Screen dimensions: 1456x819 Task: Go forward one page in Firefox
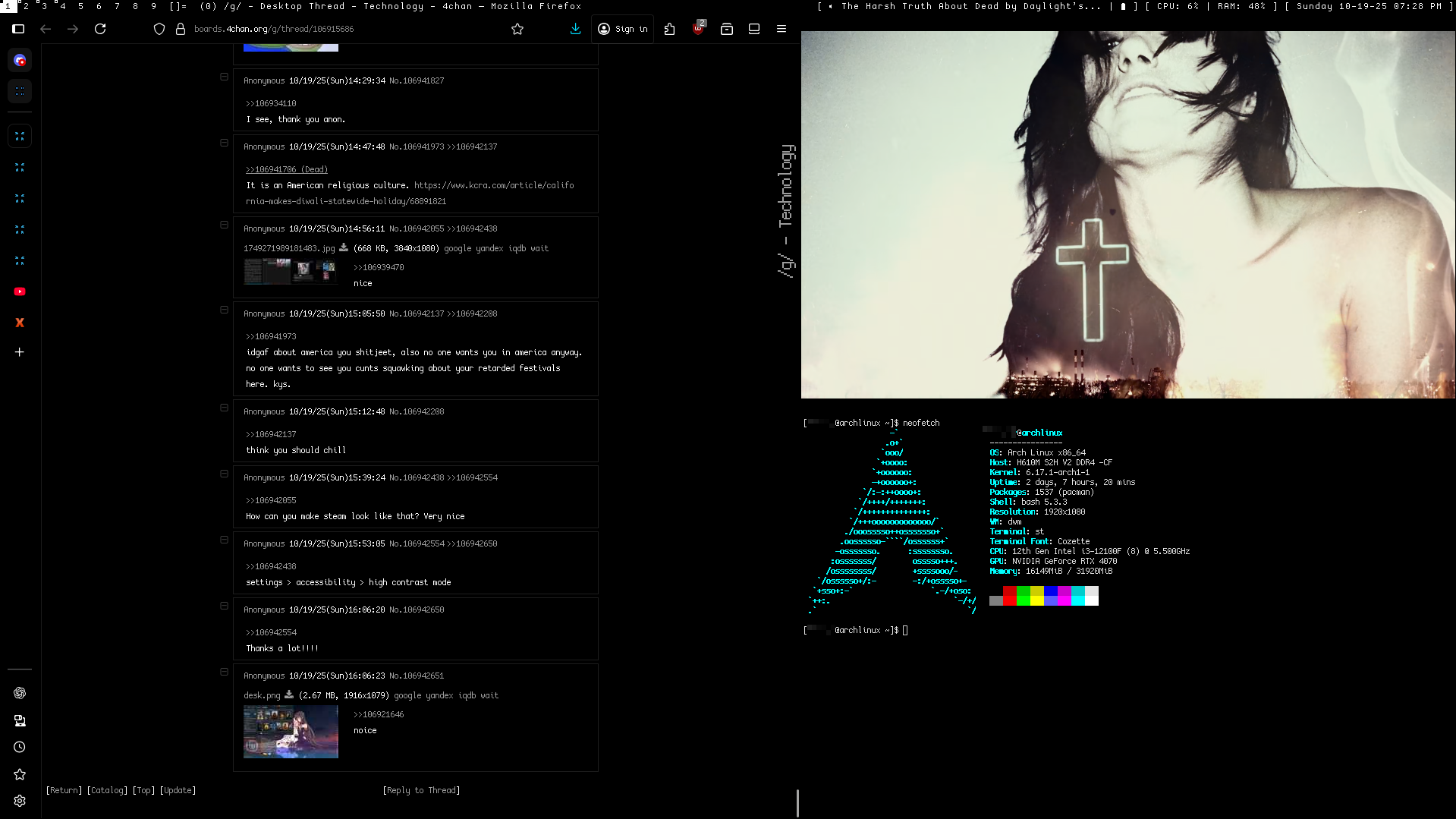point(73,29)
